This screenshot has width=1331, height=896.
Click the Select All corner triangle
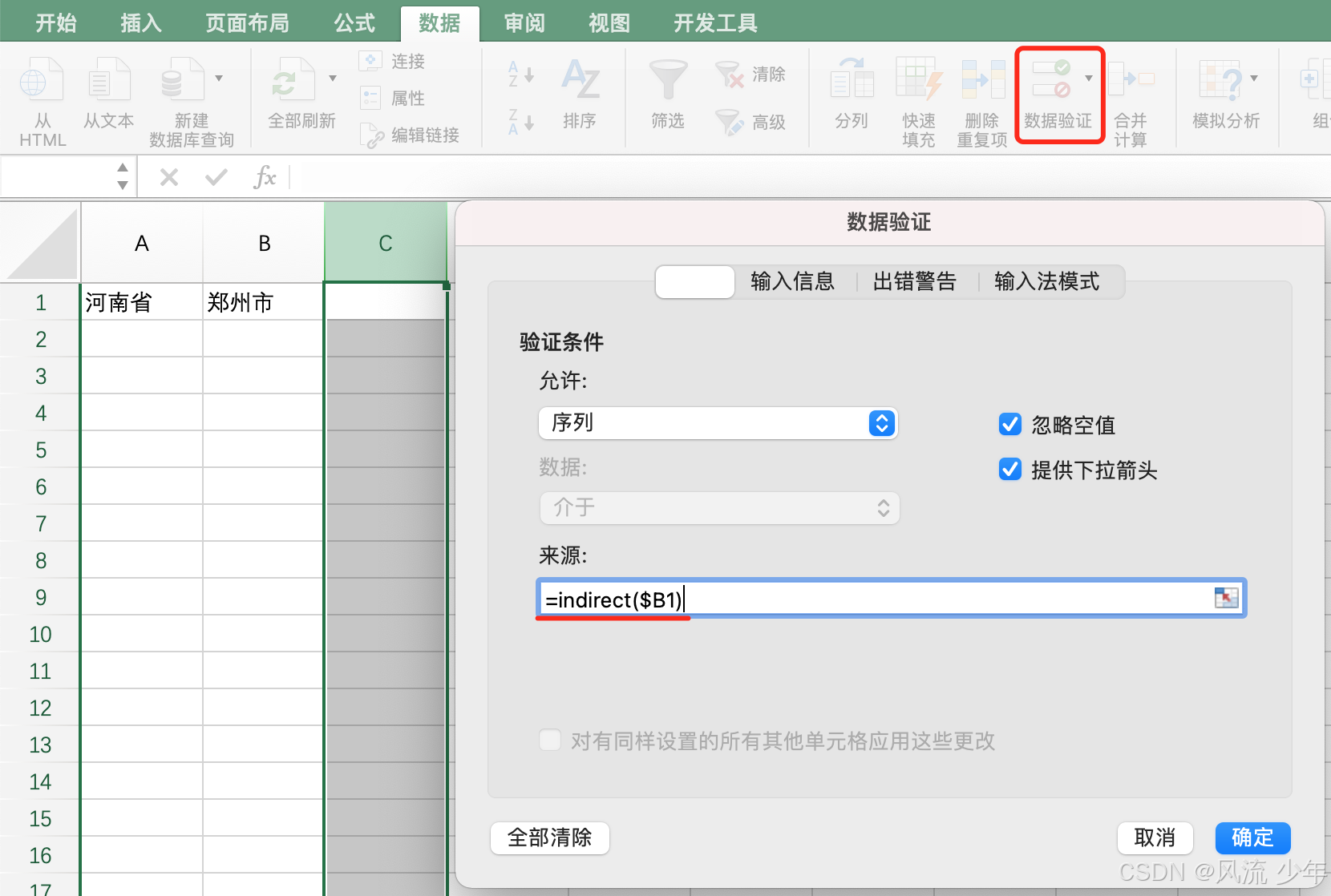(42, 242)
